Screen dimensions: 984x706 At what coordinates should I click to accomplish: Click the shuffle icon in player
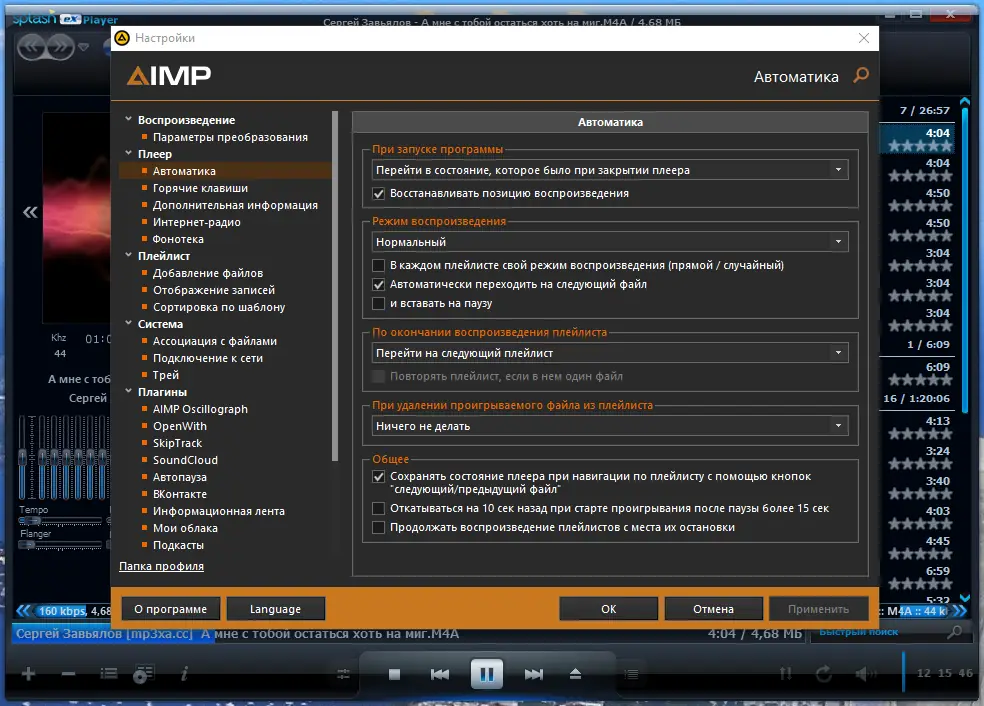(x=786, y=674)
